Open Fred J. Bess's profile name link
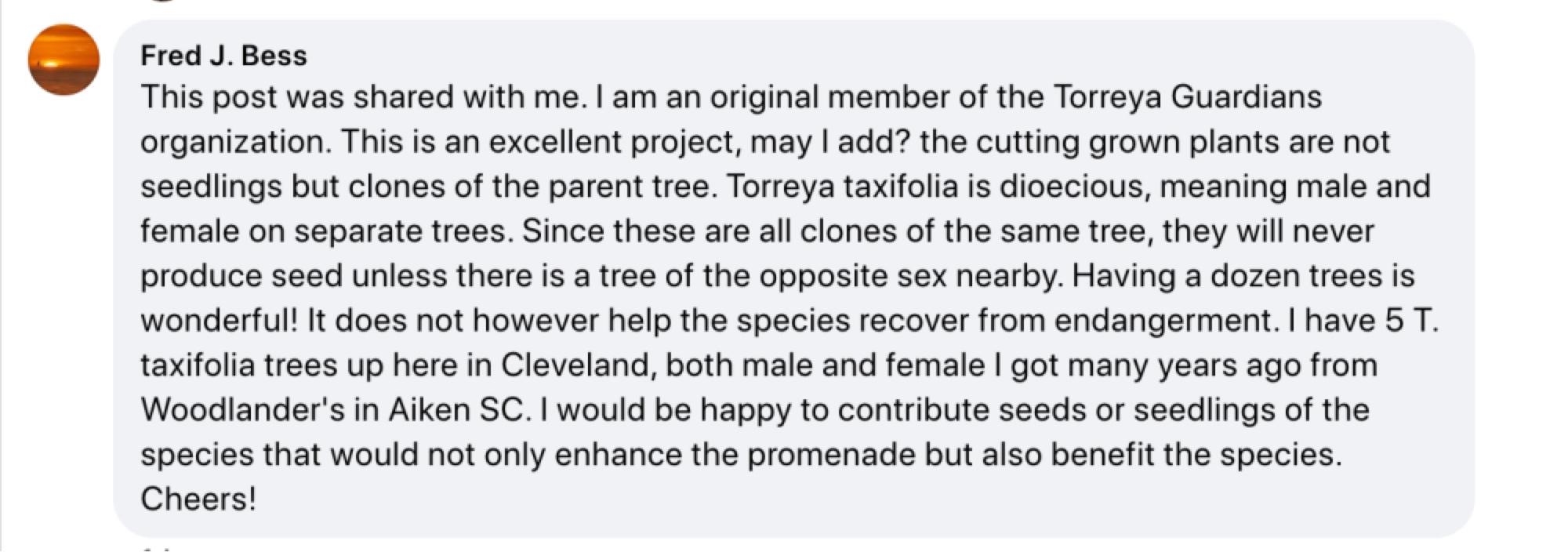This screenshot has height=552, width=1568. (x=223, y=56)
